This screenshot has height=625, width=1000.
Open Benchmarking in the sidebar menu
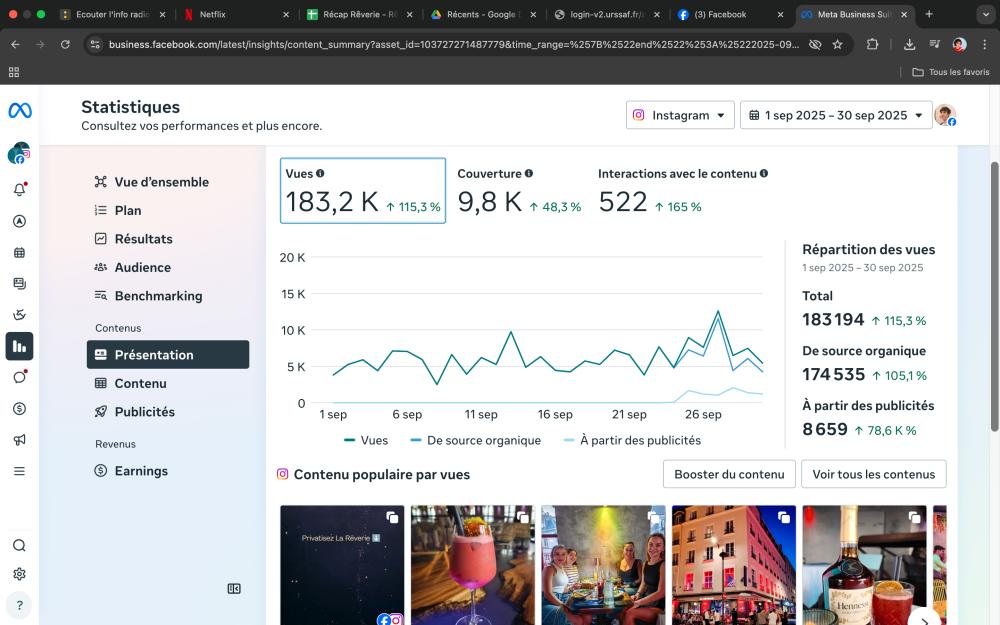pyautogui.click(x=158, y=296)
